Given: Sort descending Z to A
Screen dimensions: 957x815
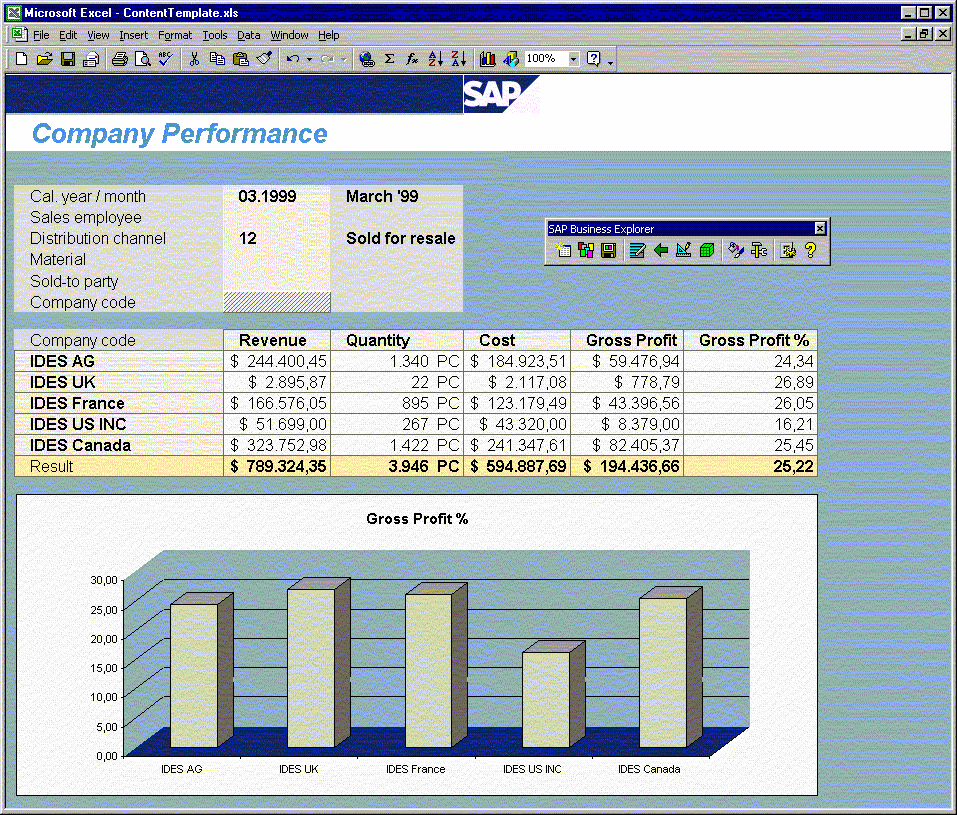Looking at the screenshot, I should (x=458, y=59).
